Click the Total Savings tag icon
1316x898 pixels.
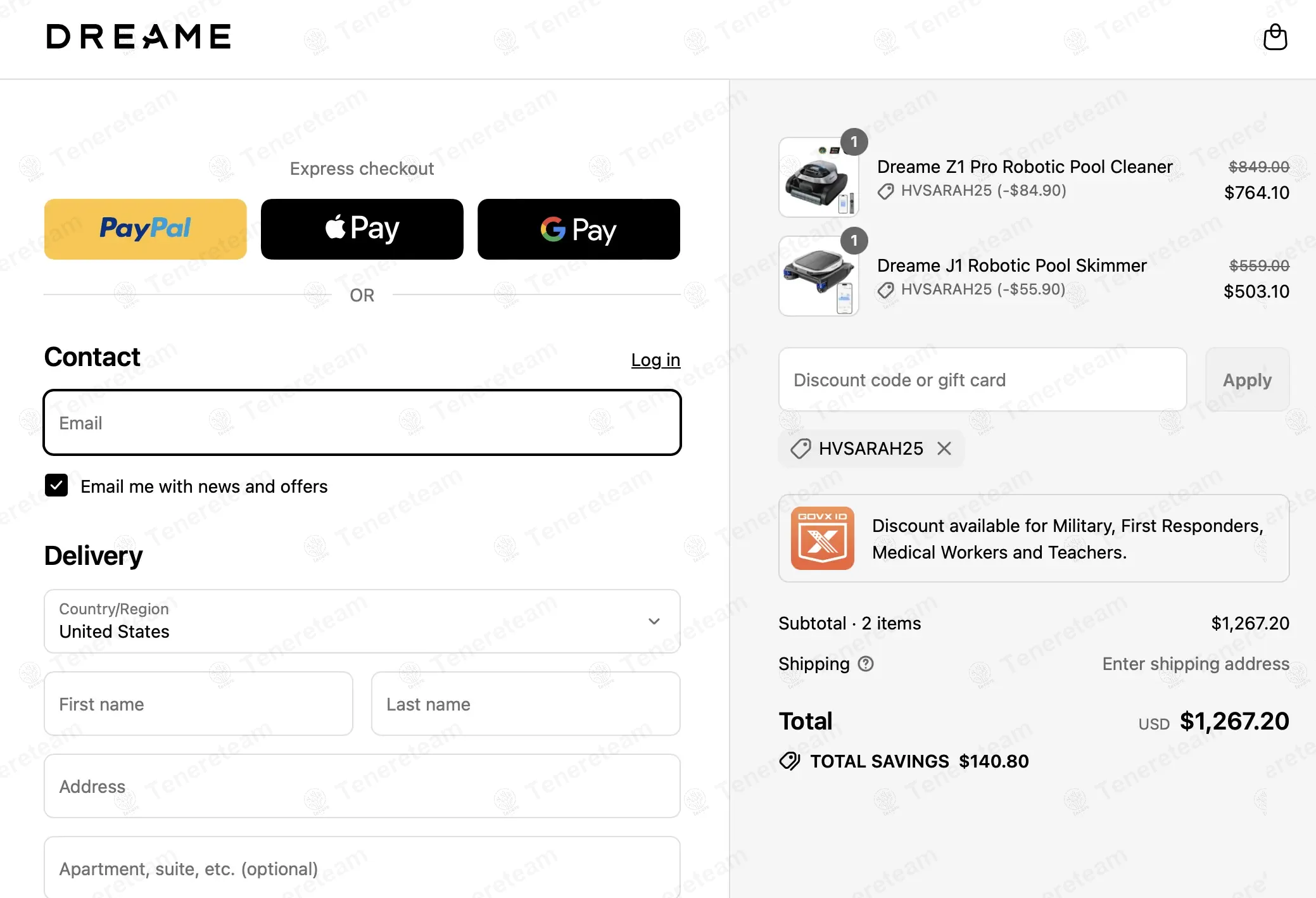pos(790,761)
